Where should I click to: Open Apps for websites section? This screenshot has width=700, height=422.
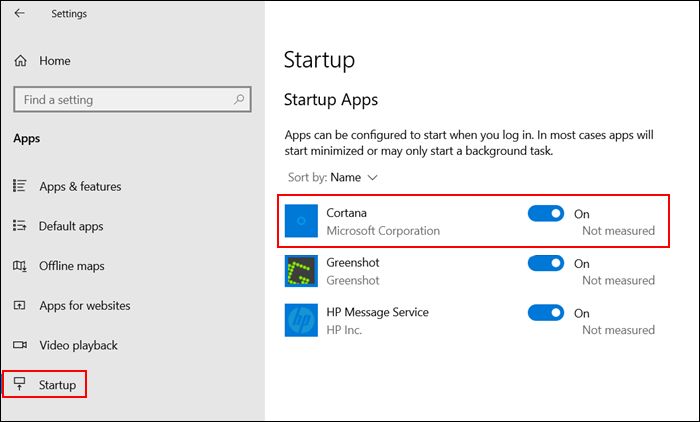coord(85,306)
